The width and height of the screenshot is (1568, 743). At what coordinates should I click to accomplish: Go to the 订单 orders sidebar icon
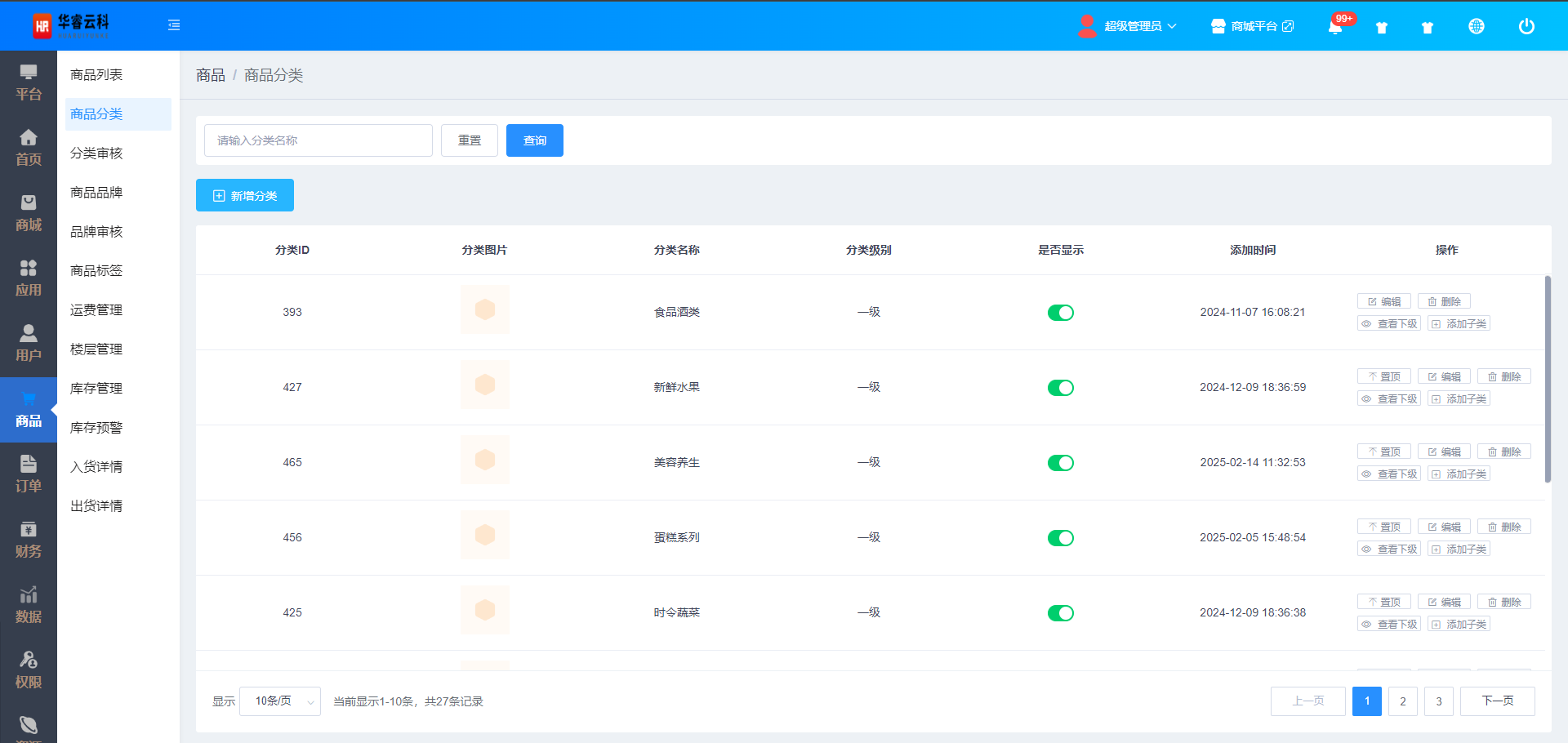coord(29,474)
